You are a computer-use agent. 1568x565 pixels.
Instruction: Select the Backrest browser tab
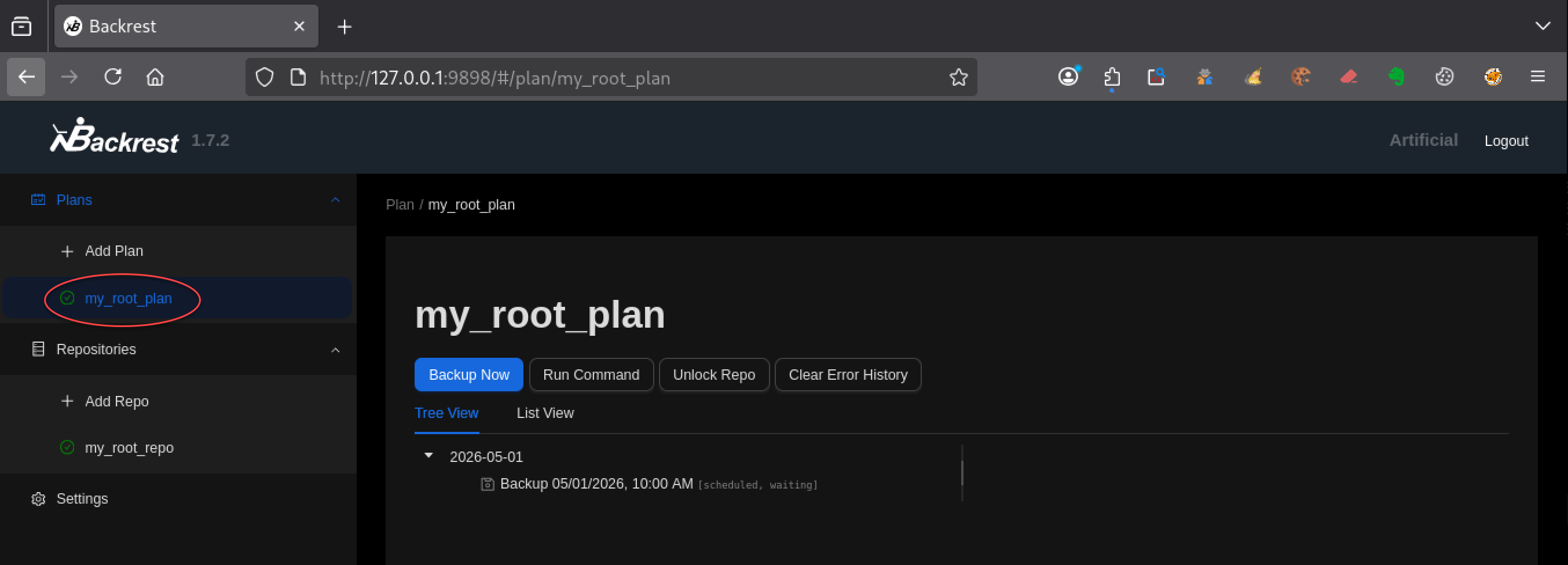[186, 26]
